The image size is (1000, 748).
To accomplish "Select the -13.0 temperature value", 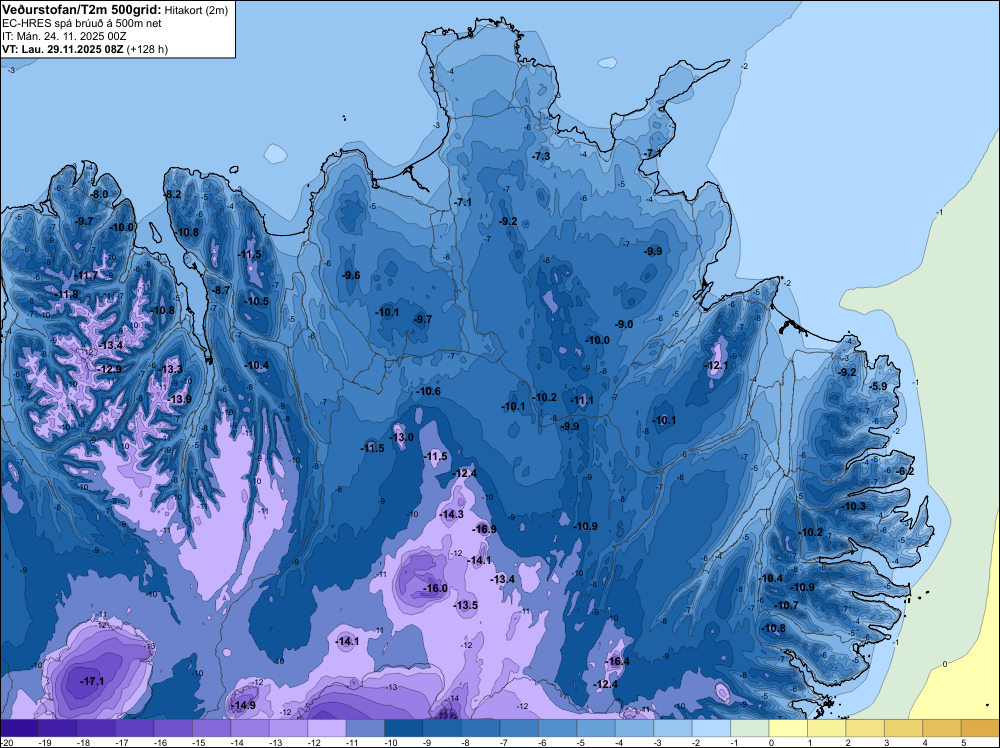I will tap(402, 437).
